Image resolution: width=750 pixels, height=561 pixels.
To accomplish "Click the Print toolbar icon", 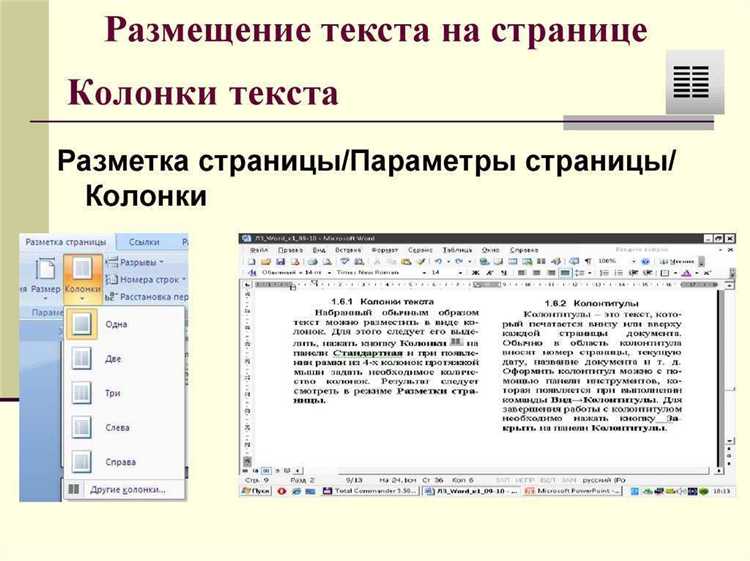I will pyautogui.click(x=312, y=262).
